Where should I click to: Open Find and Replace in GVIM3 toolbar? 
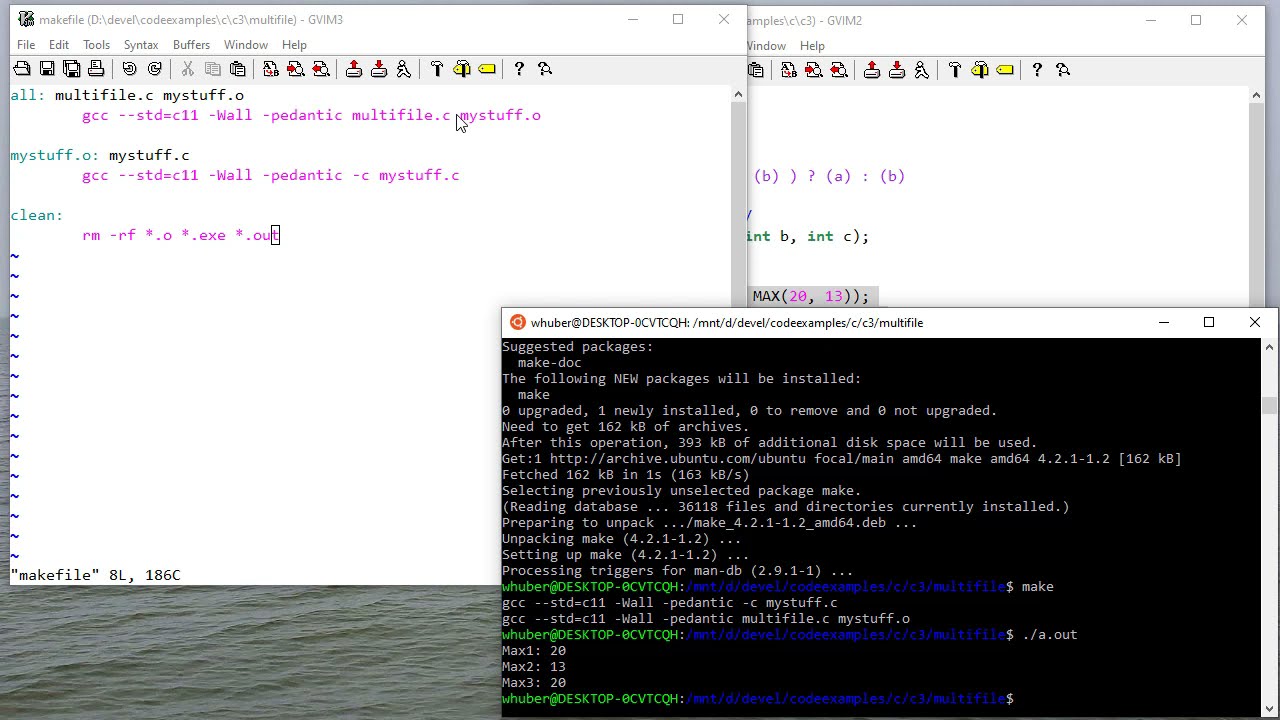[x=271, y=69]
